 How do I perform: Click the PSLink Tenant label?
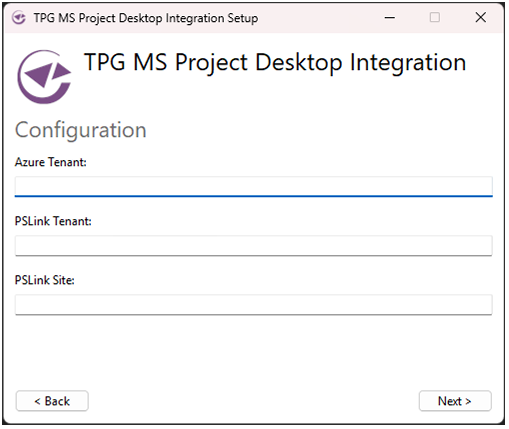click(53, 221)
